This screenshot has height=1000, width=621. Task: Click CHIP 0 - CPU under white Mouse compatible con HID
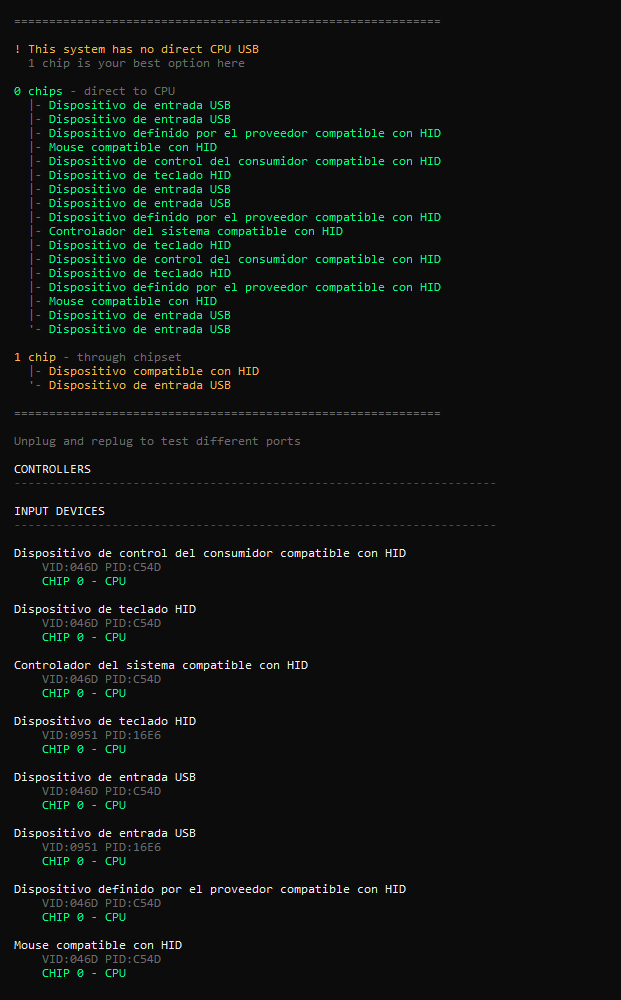click(x=84, y=974)
